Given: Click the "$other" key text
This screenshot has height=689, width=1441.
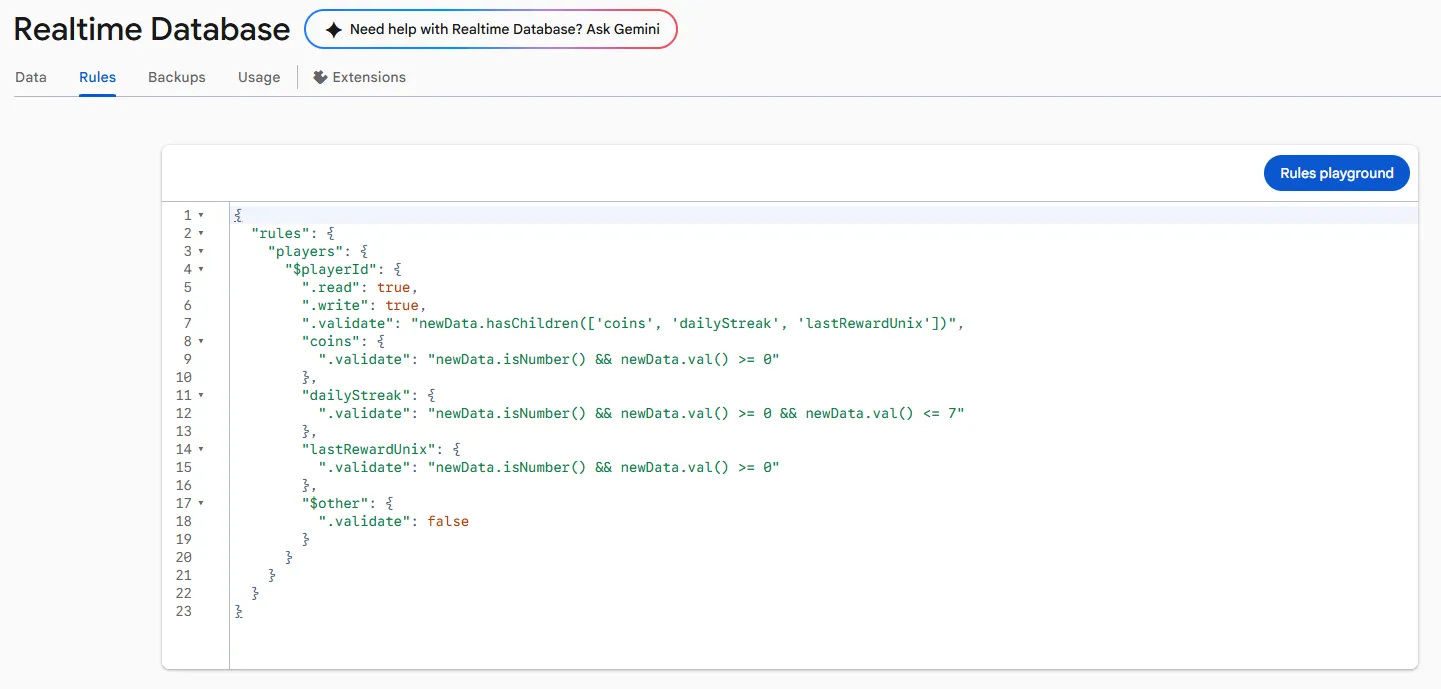Looking at the screenshot, I should click(x=335, y=503).
